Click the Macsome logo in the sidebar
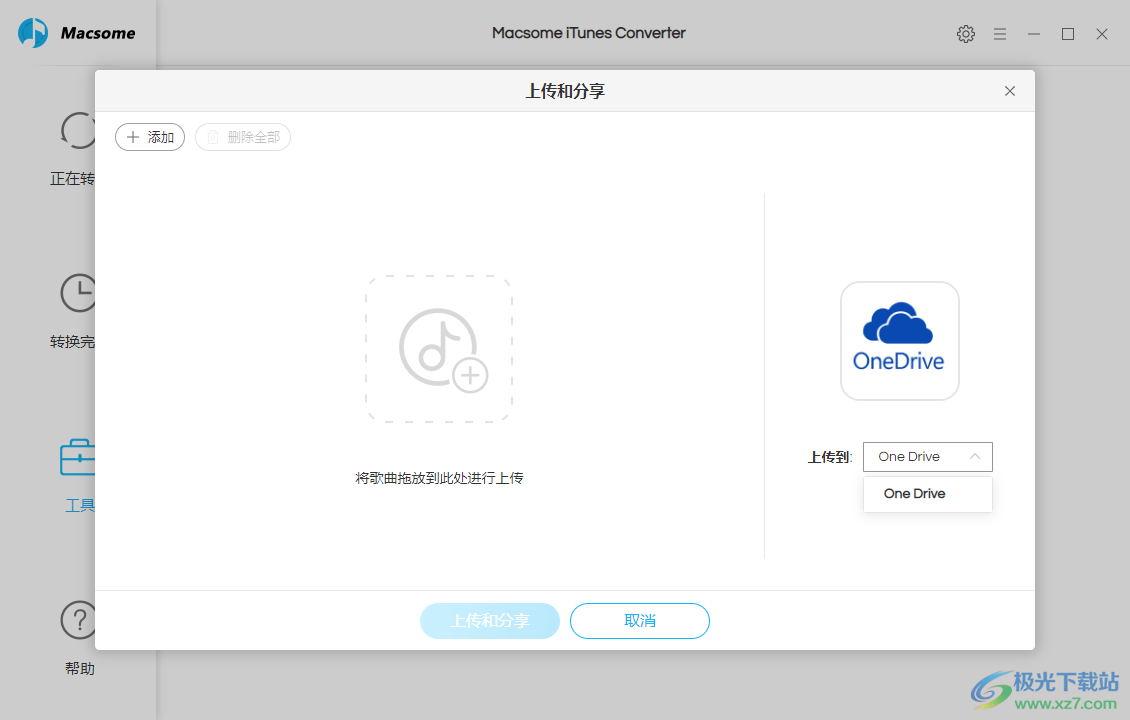This screenshot has height=720, width=1130. click(x=76, y=33)
